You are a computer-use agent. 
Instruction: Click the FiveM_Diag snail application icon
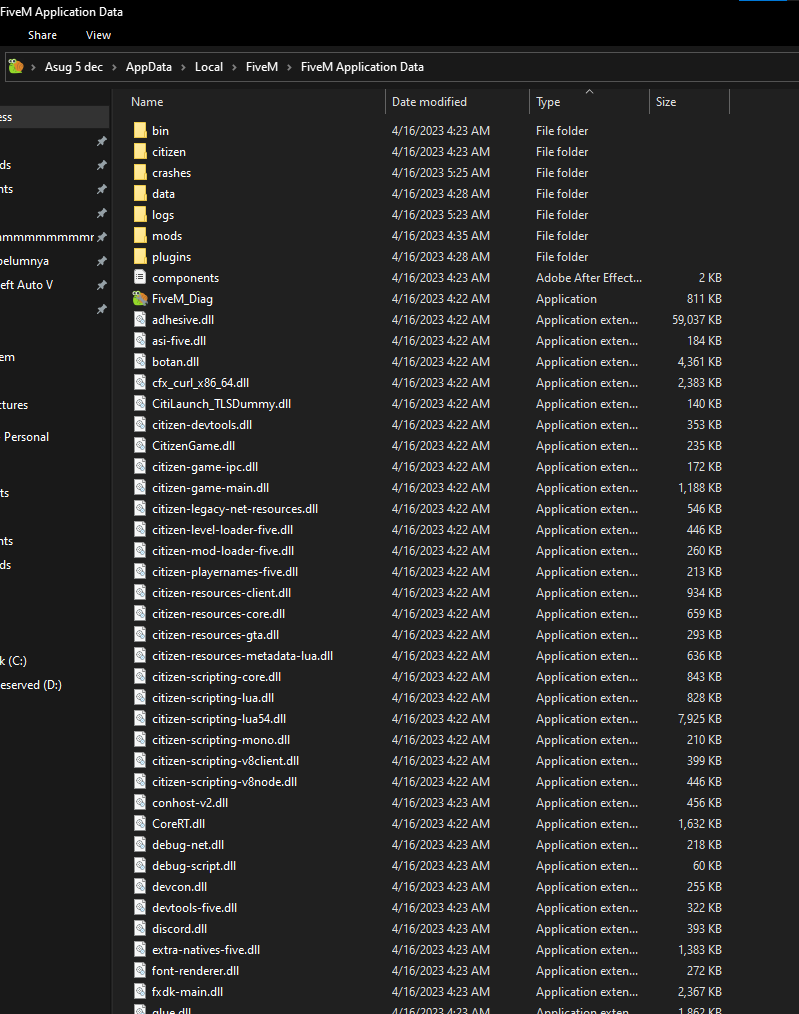click(x=140, y=299)
